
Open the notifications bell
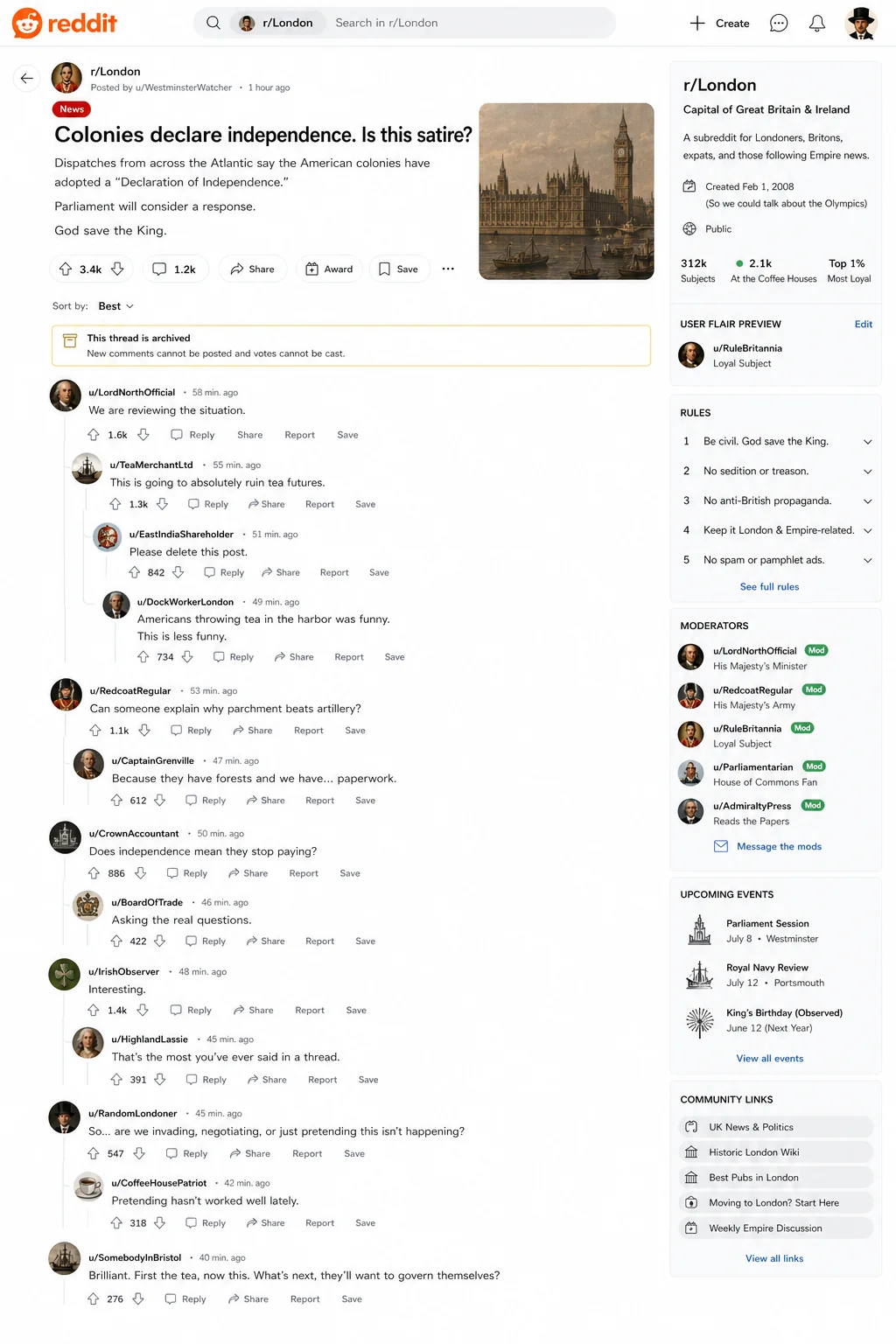817,24
